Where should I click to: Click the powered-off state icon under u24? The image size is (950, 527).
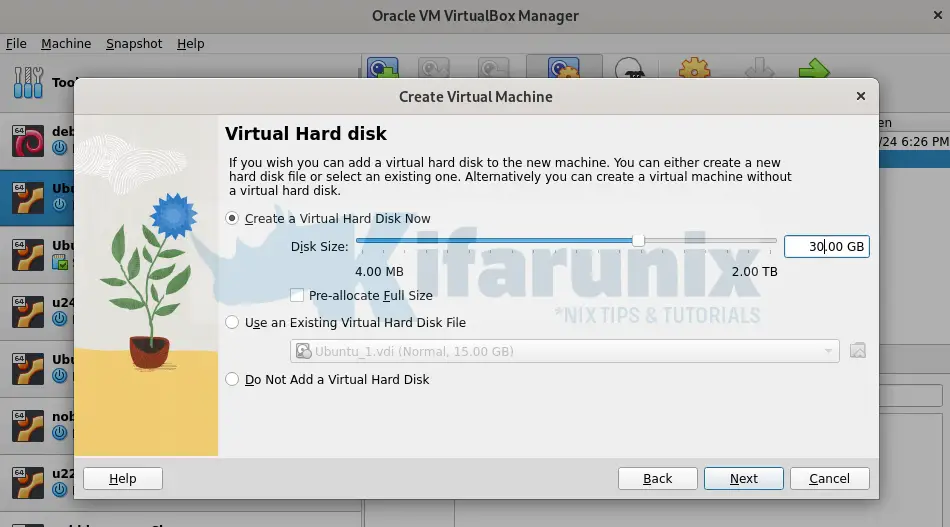(x=59, y=318)
